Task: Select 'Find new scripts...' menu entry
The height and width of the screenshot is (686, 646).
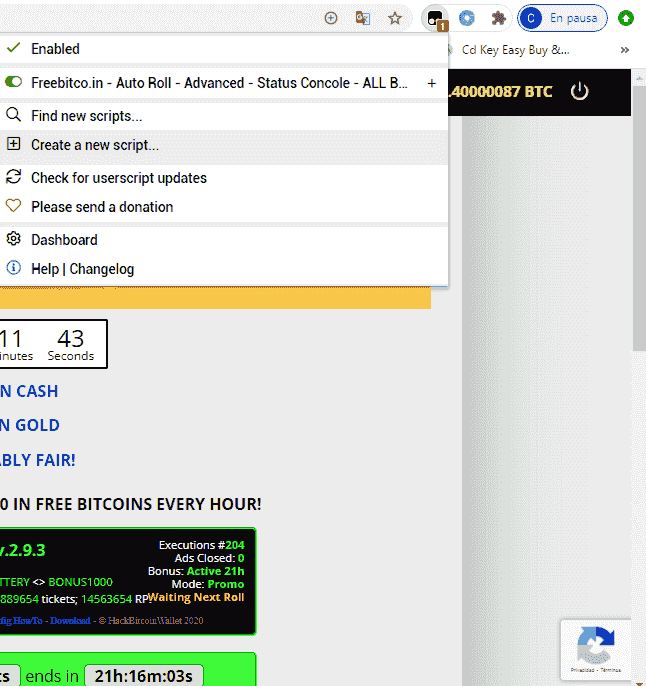Action: click(x=224, y=116)
